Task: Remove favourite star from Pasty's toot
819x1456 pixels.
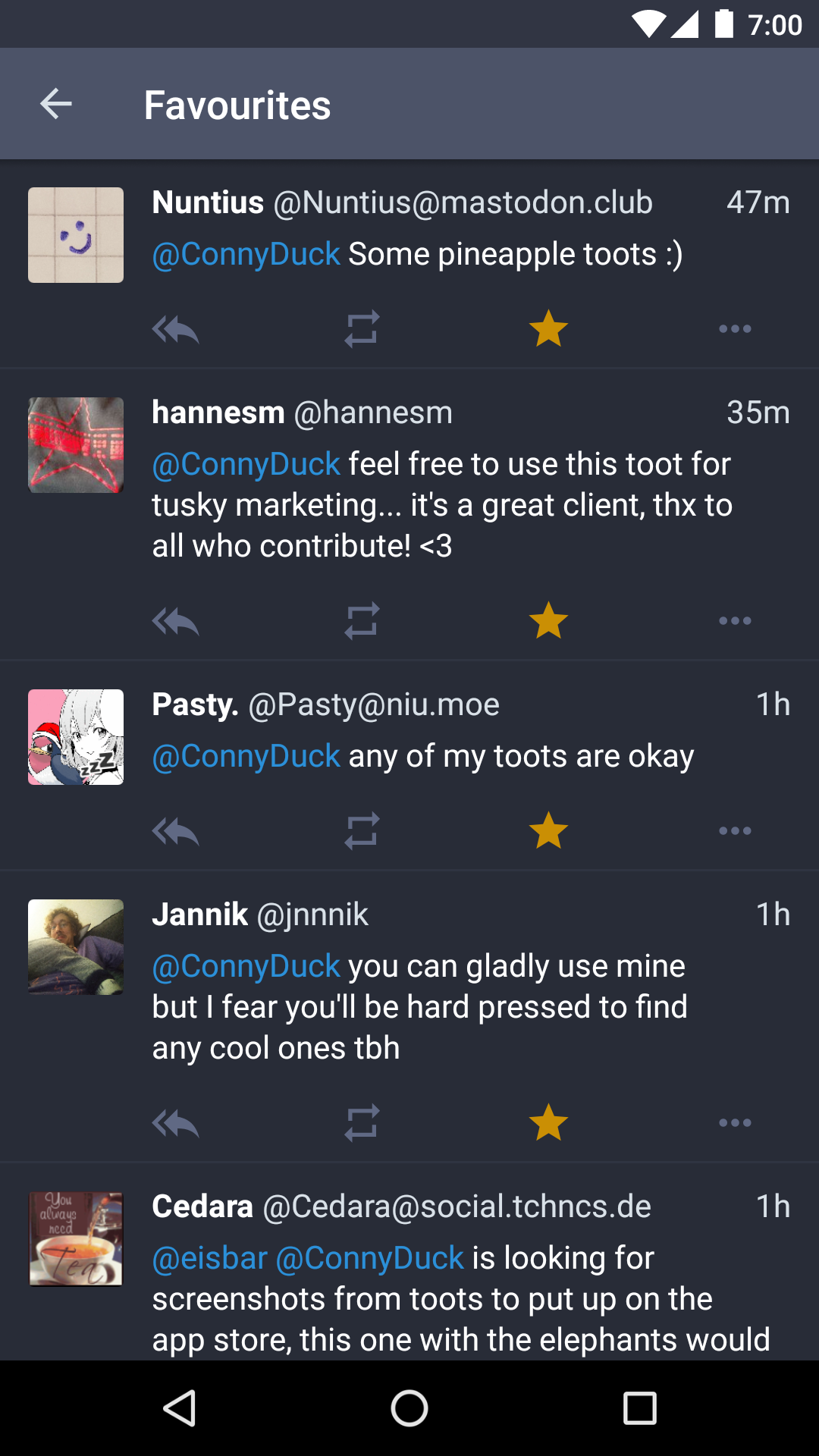Action: click(x=548, y=831)
